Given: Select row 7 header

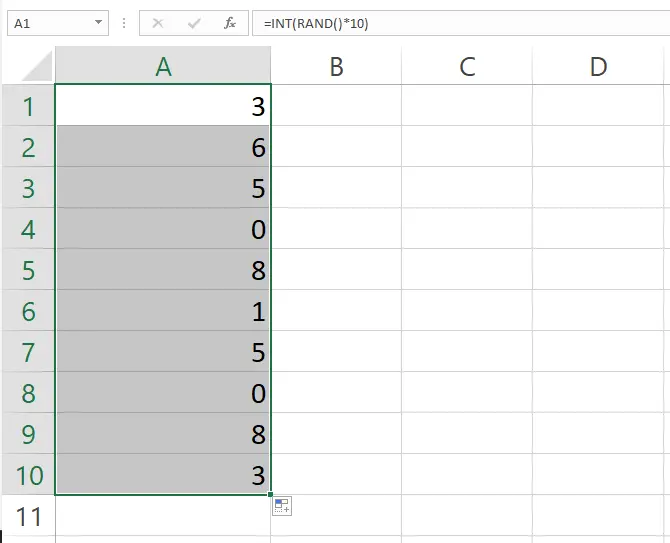Looking at the screenshot, I should pyautogui.click(x=28, y=352).
